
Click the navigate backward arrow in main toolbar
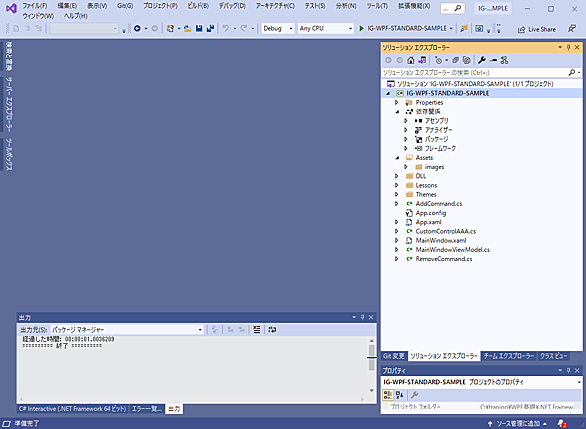click(137, 28)
